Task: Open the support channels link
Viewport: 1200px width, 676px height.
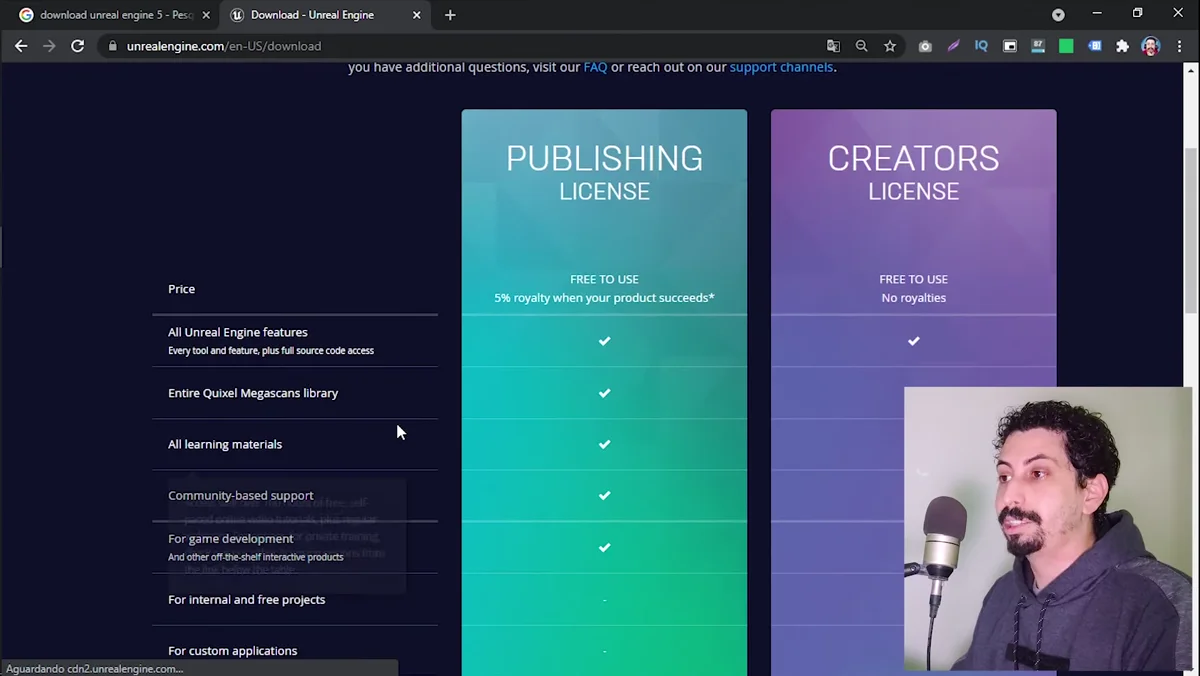Action: (x=781, y=67)
